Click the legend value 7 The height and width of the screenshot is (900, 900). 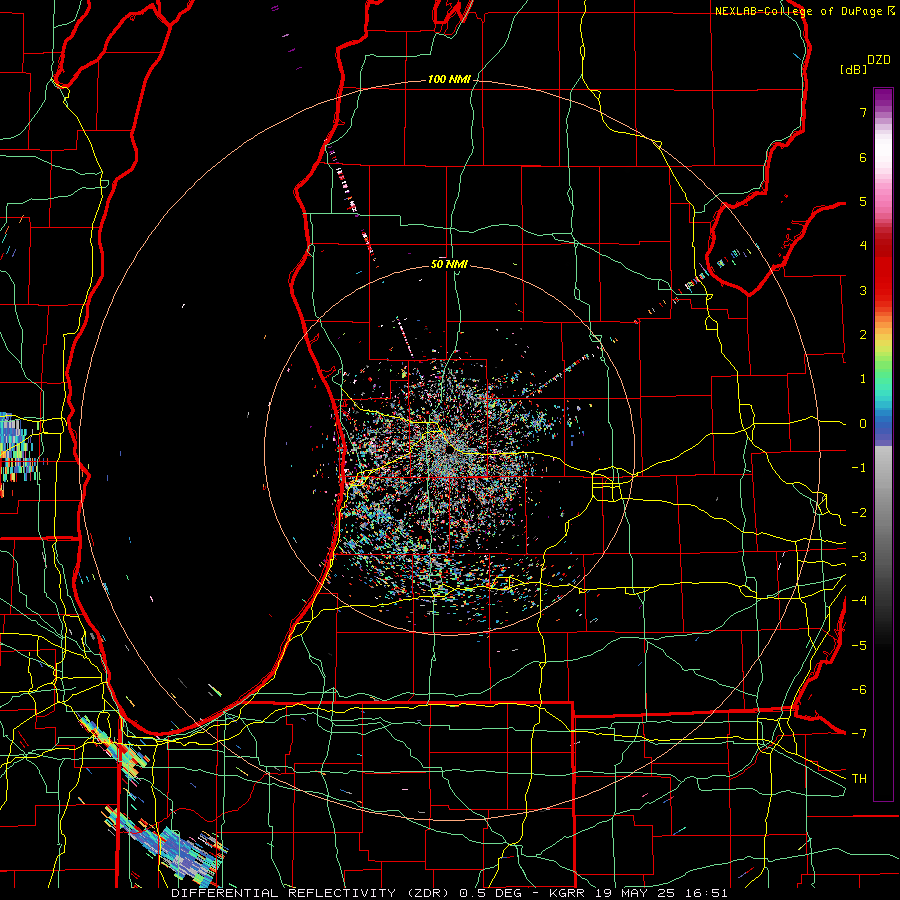(x=863, y=113)
